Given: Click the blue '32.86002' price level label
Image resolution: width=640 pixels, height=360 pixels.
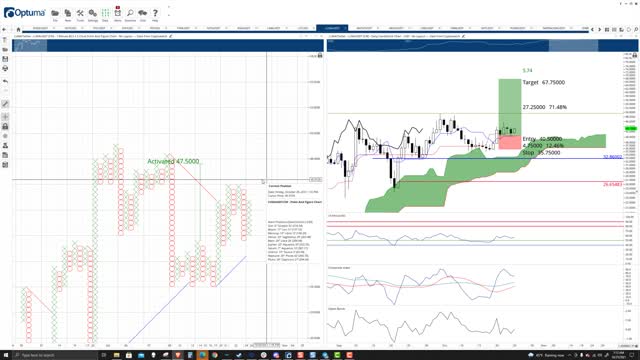Looking at the screenshot, I should (612, 157).
